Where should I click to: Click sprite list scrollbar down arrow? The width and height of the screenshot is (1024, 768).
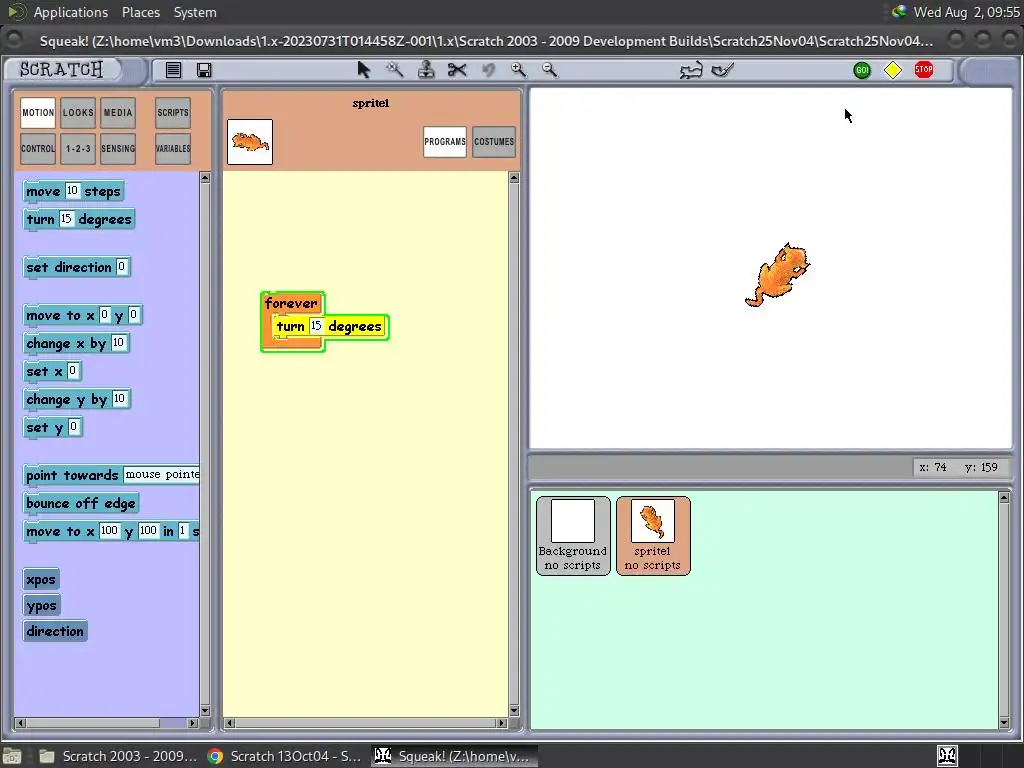1004,722
